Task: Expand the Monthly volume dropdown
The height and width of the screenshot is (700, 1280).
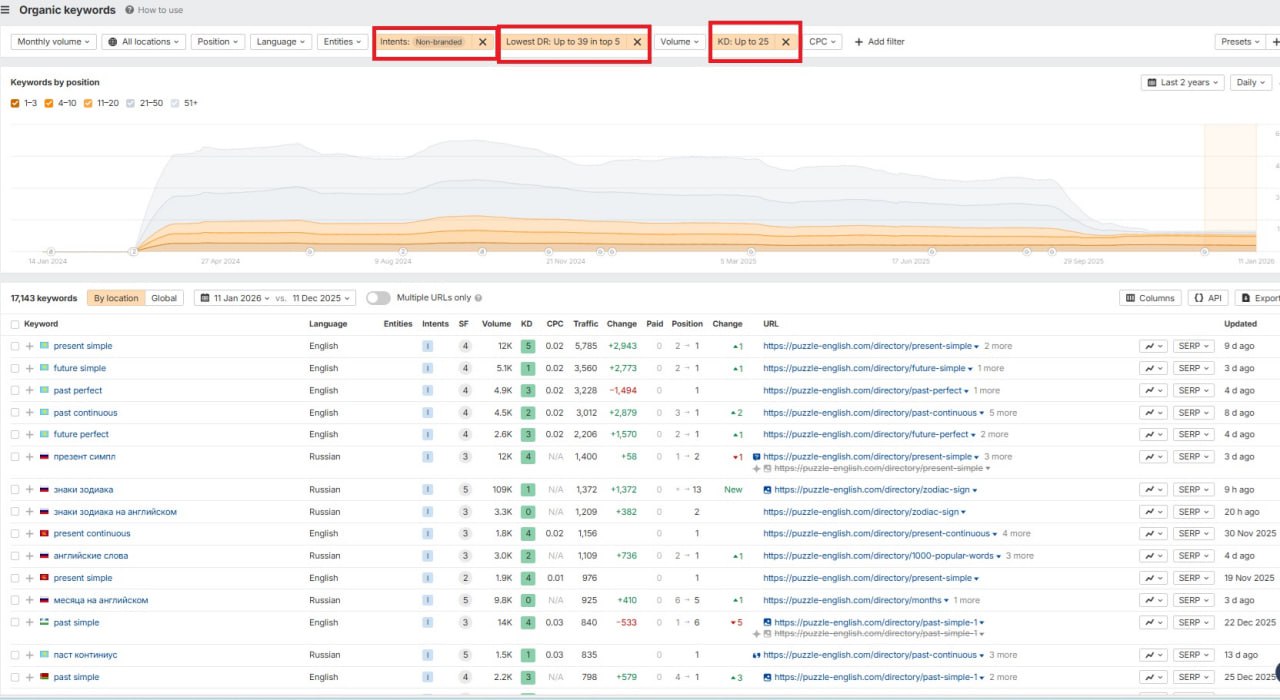Action: (x=53, y=42)
